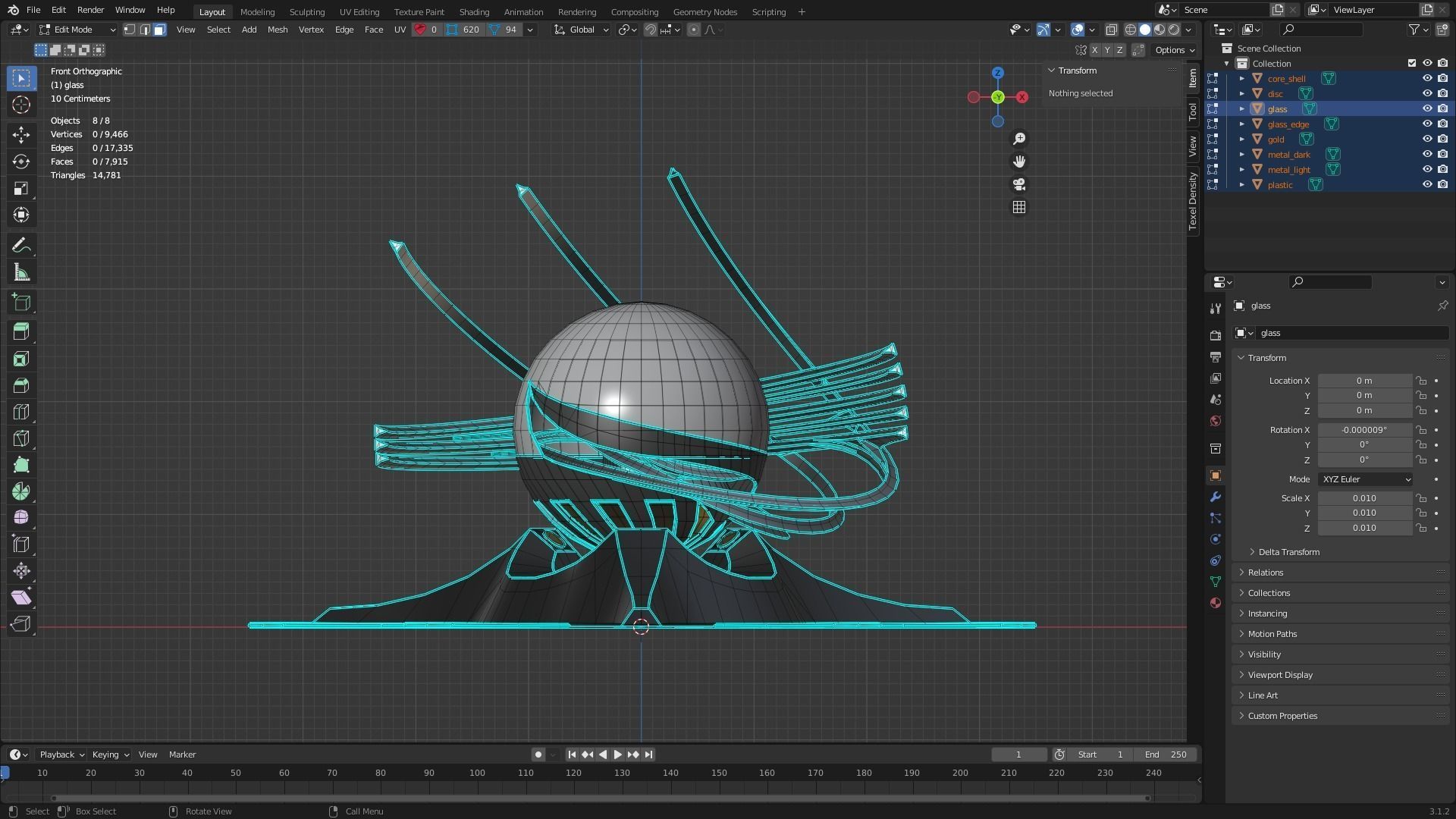The image size is (1456, 819).
Task: Open the Edit Mode dropdown
Action: (x=77, y=30)
